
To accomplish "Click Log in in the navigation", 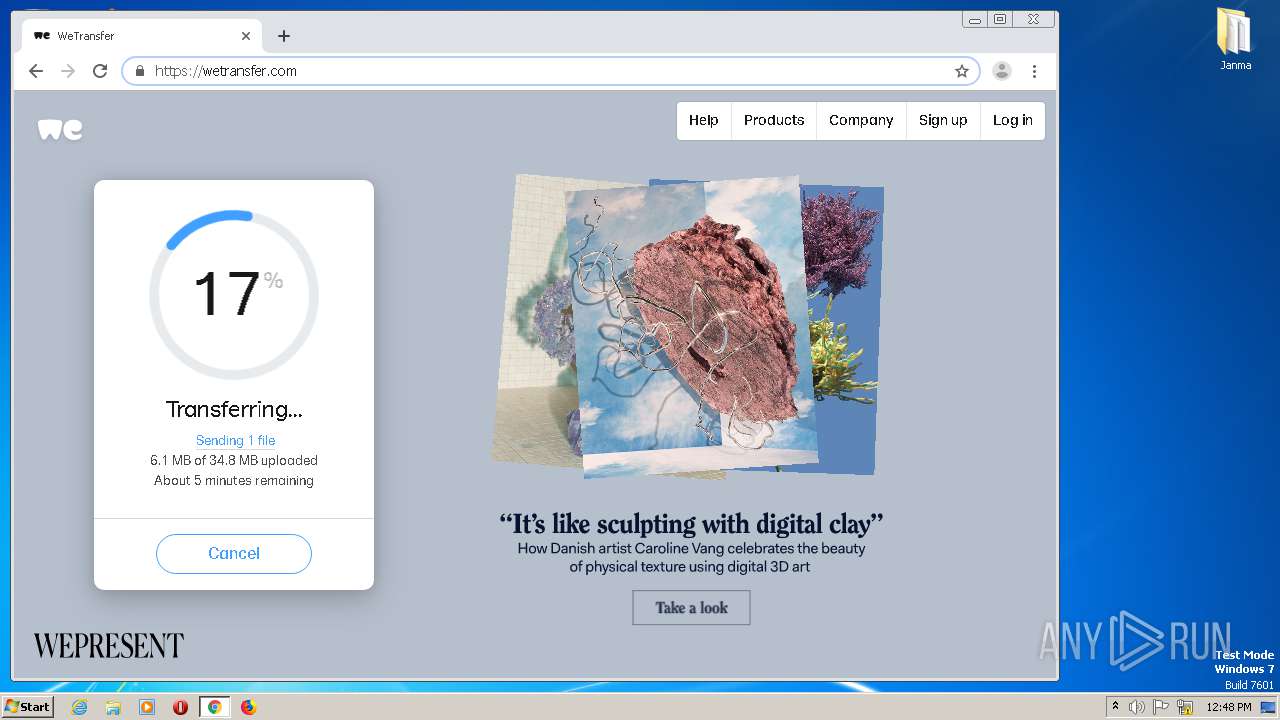I will click(1013, 120).
